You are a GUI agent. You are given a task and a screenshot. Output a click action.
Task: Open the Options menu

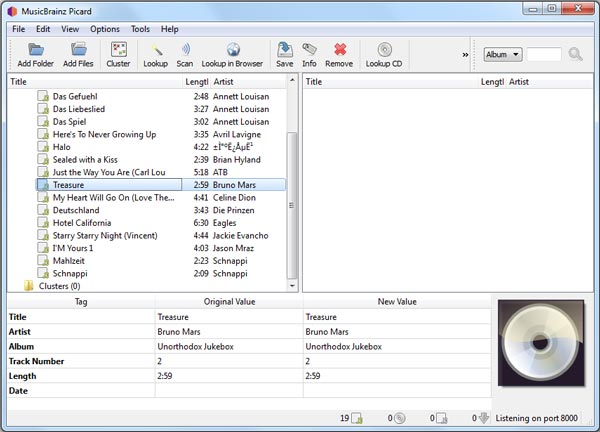[105, 29]
